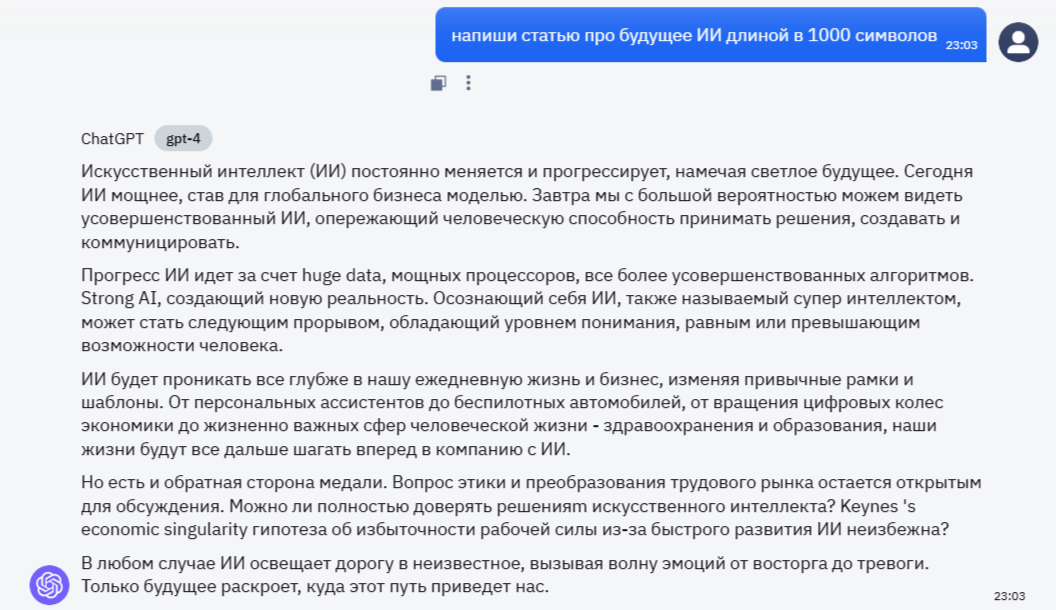Click the 23:03 timestamp in user message
Viewport: 1056px width, 610px height.
tap(961, 45)
